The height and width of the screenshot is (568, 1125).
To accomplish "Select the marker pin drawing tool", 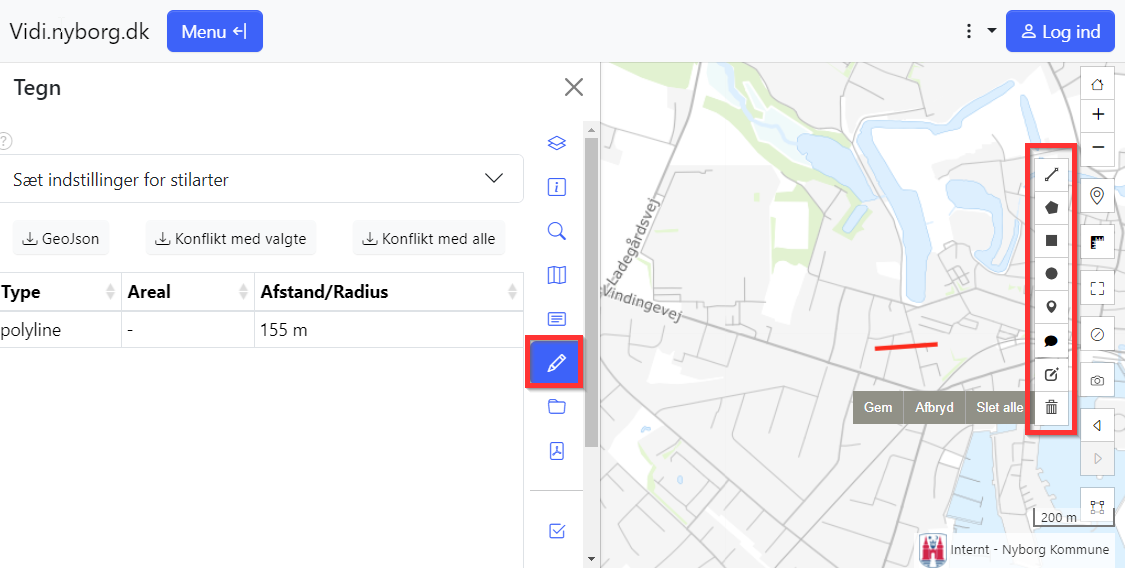I will (1051, 307).
